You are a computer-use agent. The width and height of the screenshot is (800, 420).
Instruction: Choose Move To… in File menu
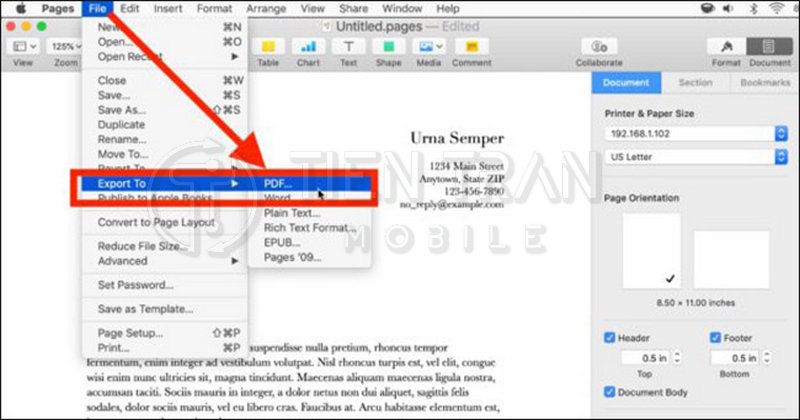165,154
